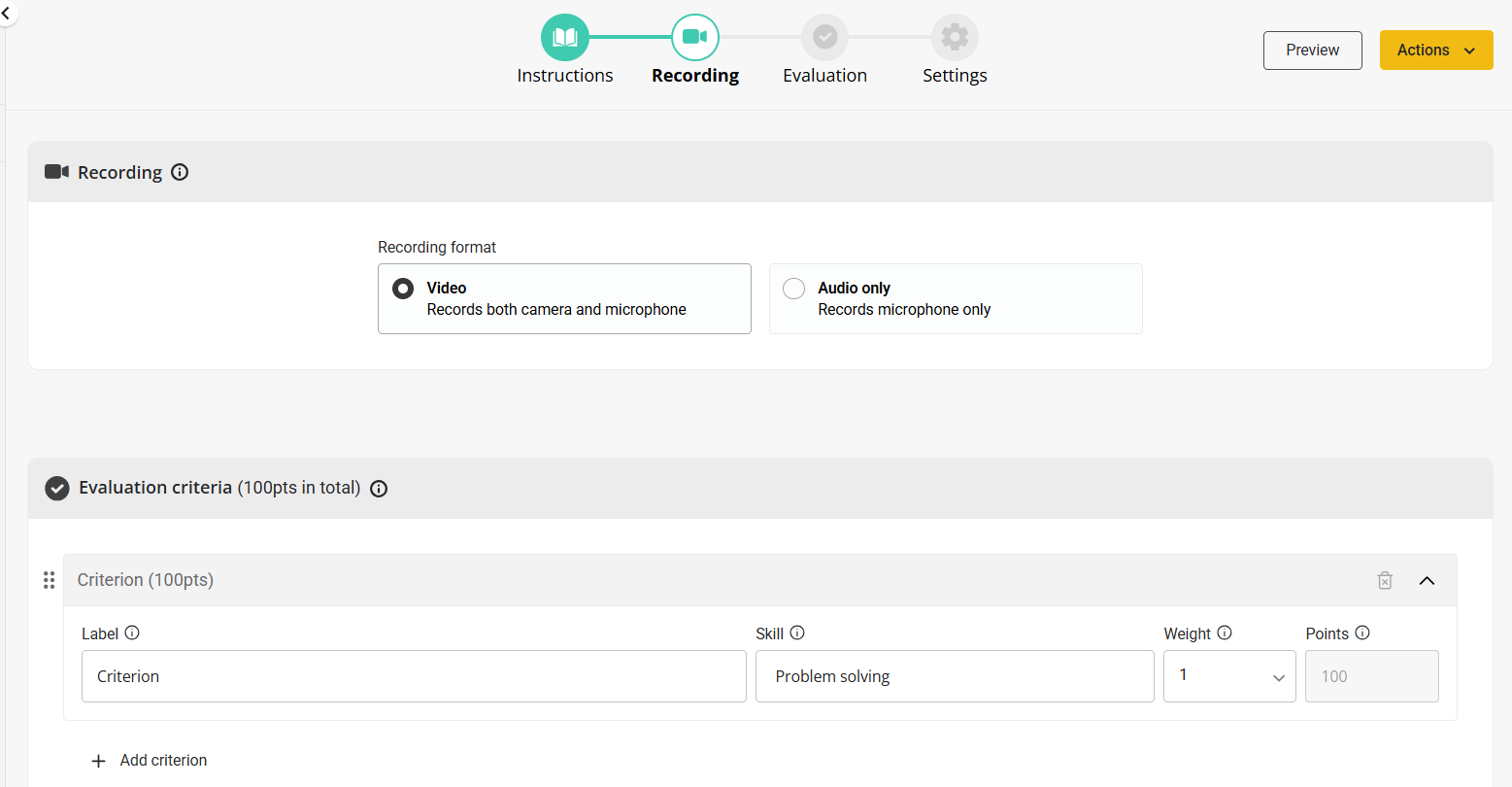Open the Weight dropdown
Screen dimensions: 1512x787
pyautogui.click(x=1229, y=676)
